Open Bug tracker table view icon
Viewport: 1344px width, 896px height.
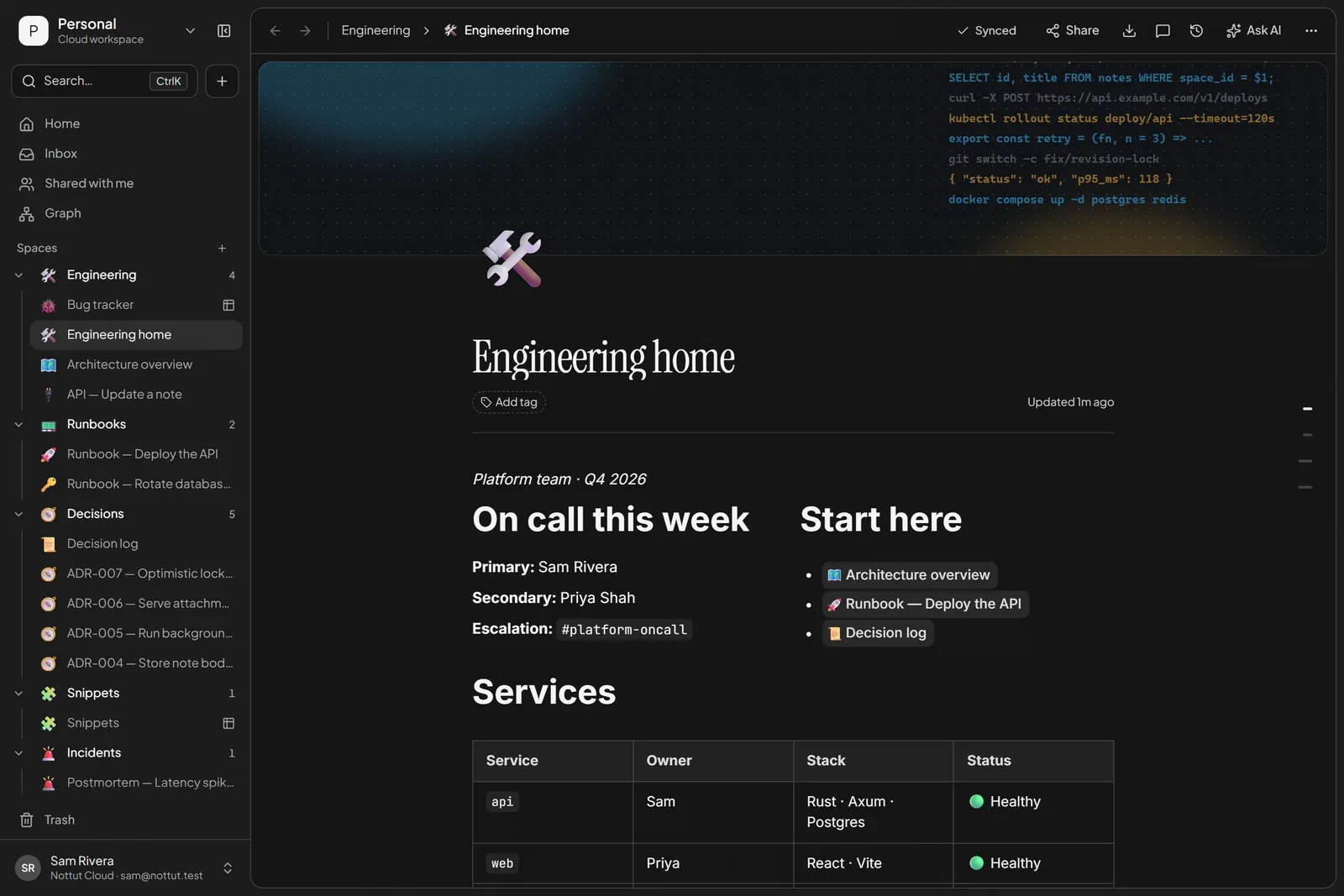click(228, 305)
